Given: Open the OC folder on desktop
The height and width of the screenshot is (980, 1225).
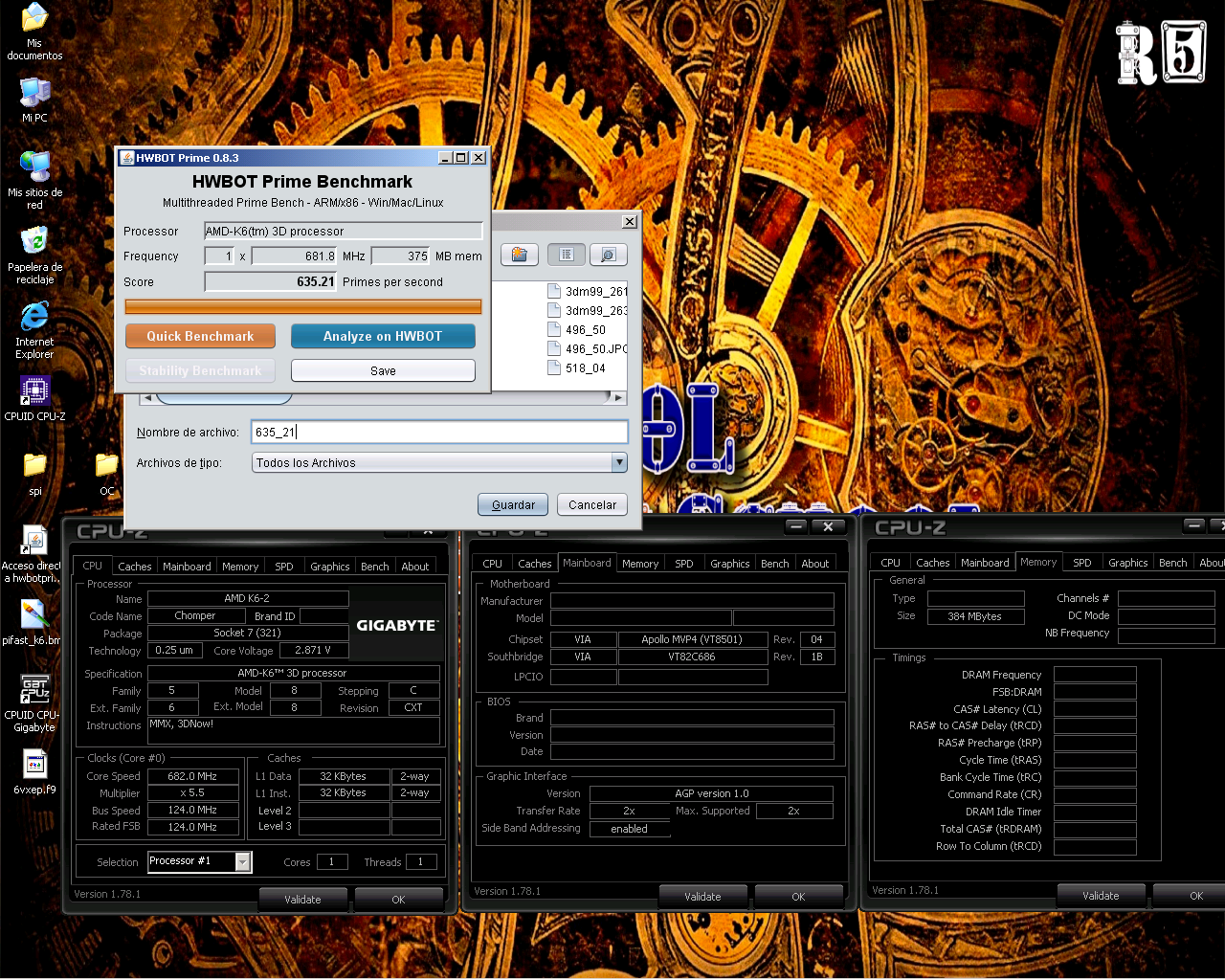Looking at the screenshot, I should [107, 474].
